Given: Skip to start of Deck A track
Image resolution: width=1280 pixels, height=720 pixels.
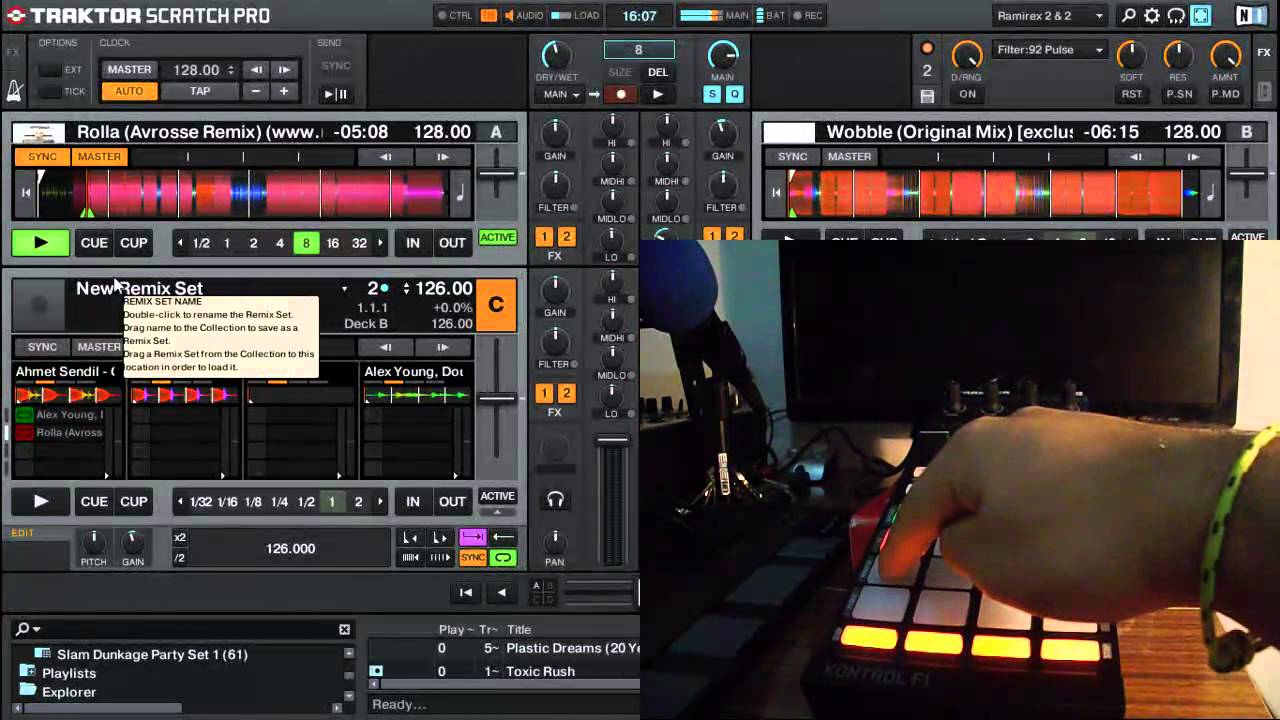Looking at the screenshot, I should point(25,193).
